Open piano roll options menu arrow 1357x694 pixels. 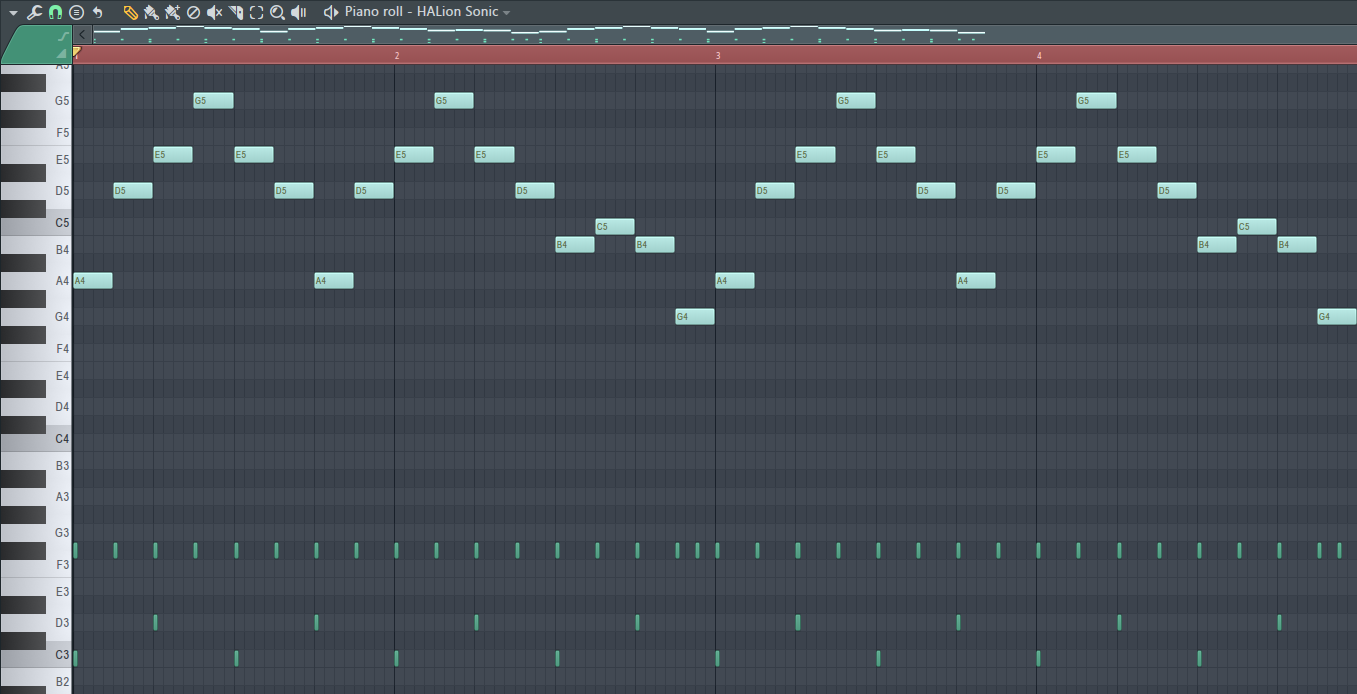click(x=13, y=12)
